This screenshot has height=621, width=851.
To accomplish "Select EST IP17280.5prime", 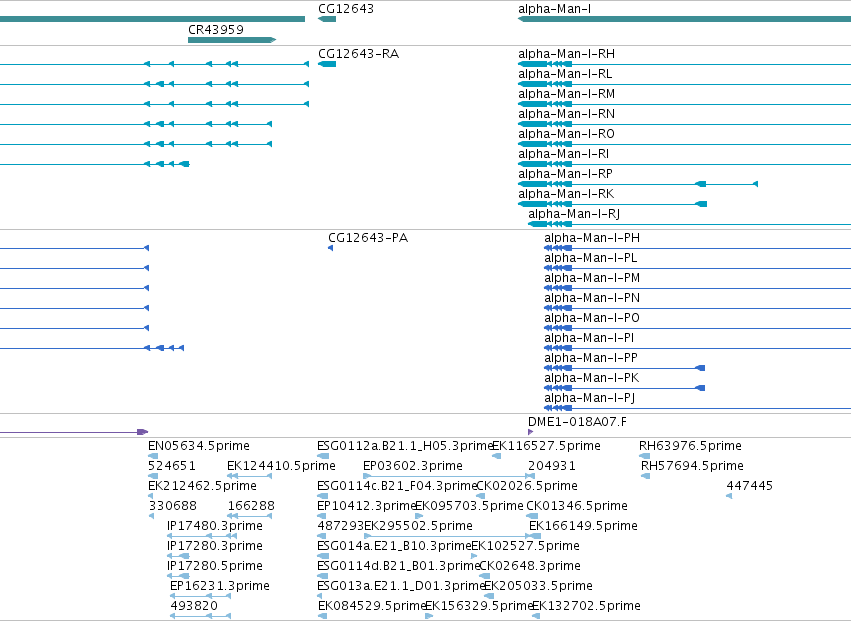I will point(215,566).
